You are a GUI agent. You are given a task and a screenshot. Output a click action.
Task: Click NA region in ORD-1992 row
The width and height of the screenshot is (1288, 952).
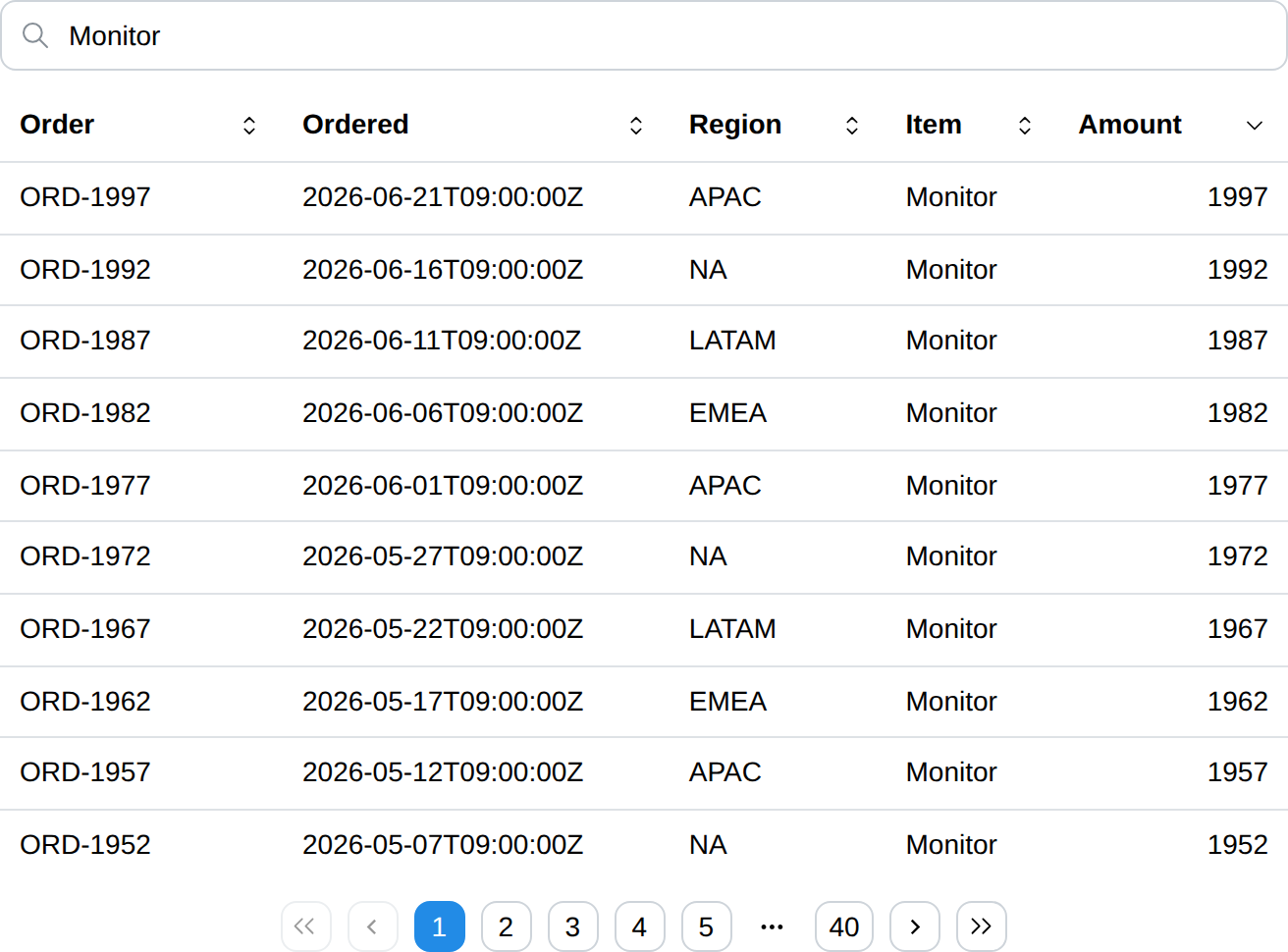tap(708, 270)
